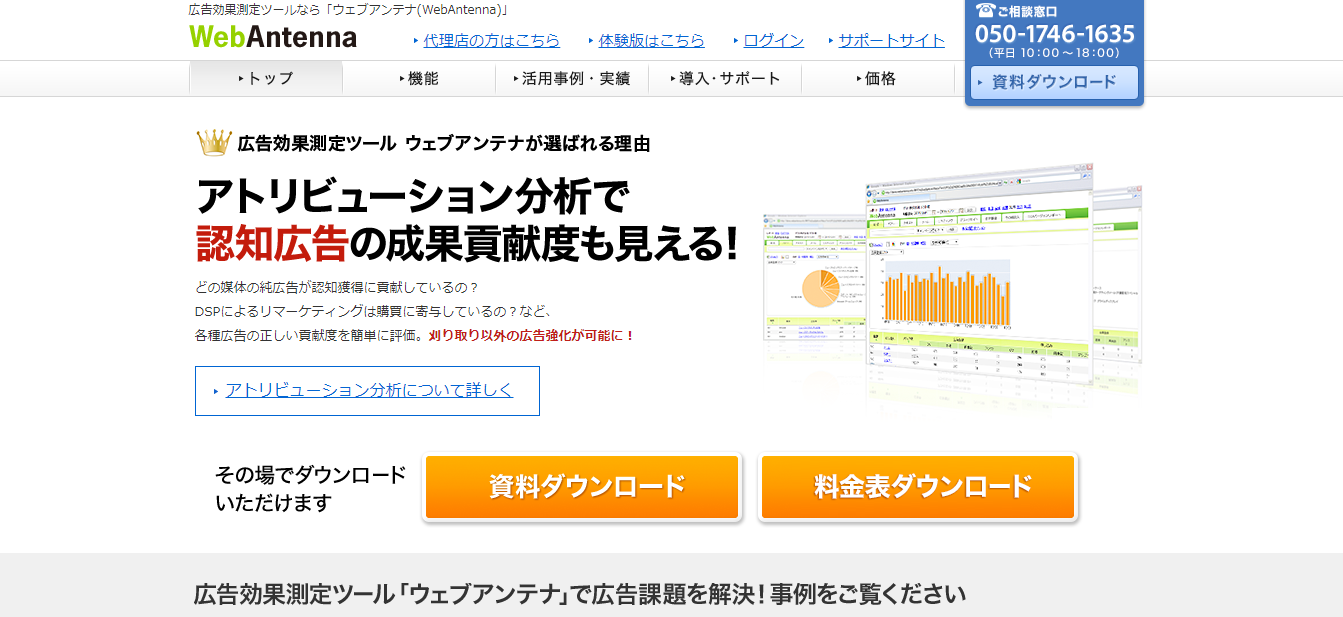The width and height of the screenshot is (1343, 617).
Task: Click the WebAntenna logo
Action: pos(272,37)
